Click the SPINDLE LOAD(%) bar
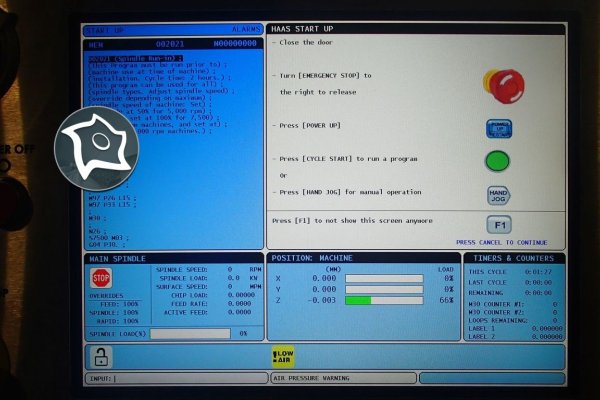This screenshot has height=400, width=600. [190, 334]
